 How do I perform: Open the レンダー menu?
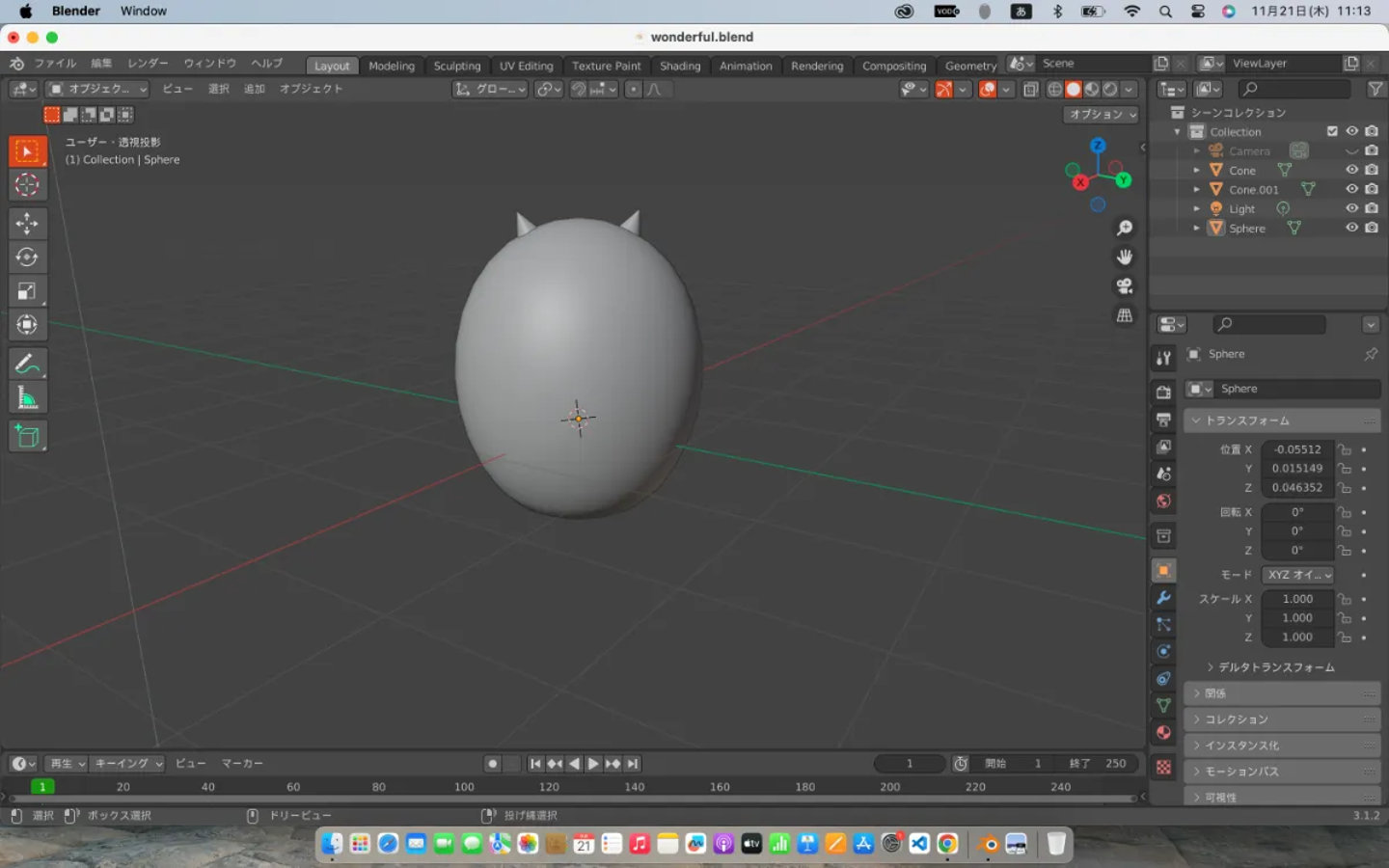click(x=148, y=64)
